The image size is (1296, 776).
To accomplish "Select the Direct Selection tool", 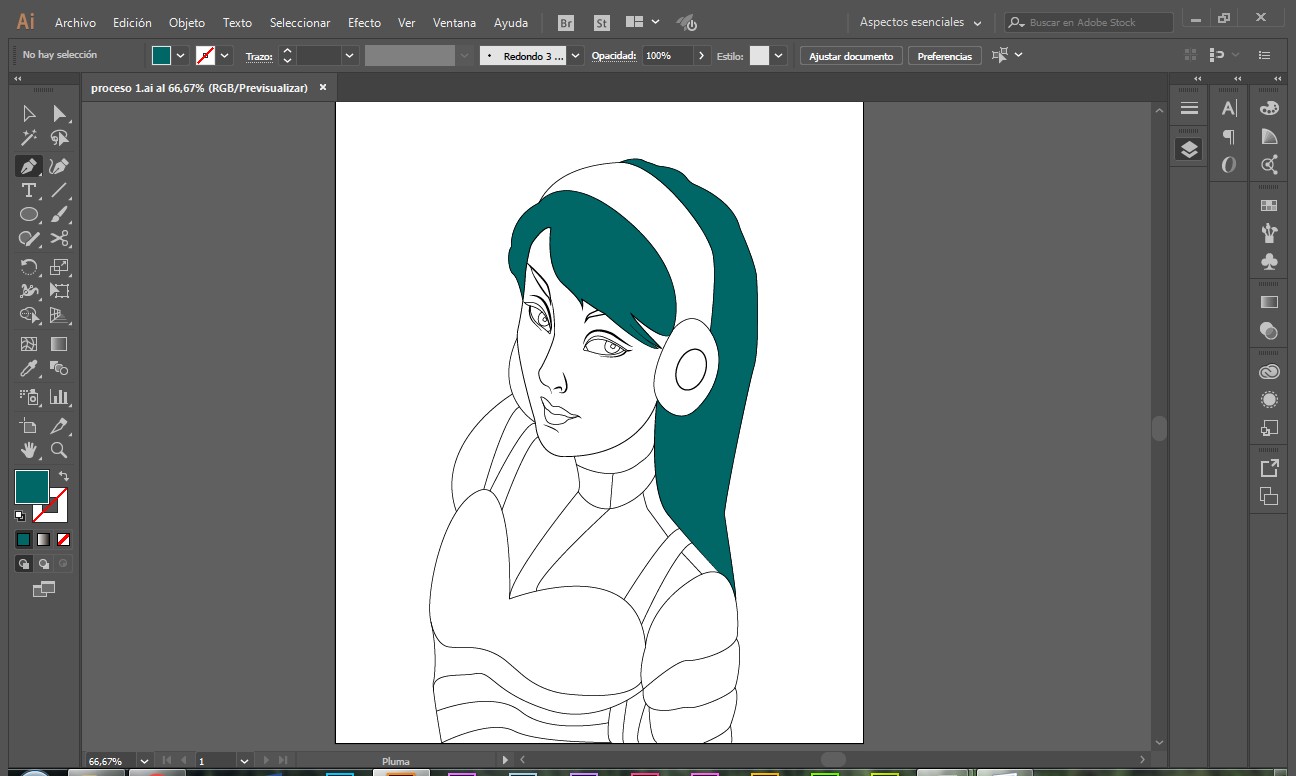I will pyautogui.click(x=59, y=114).
